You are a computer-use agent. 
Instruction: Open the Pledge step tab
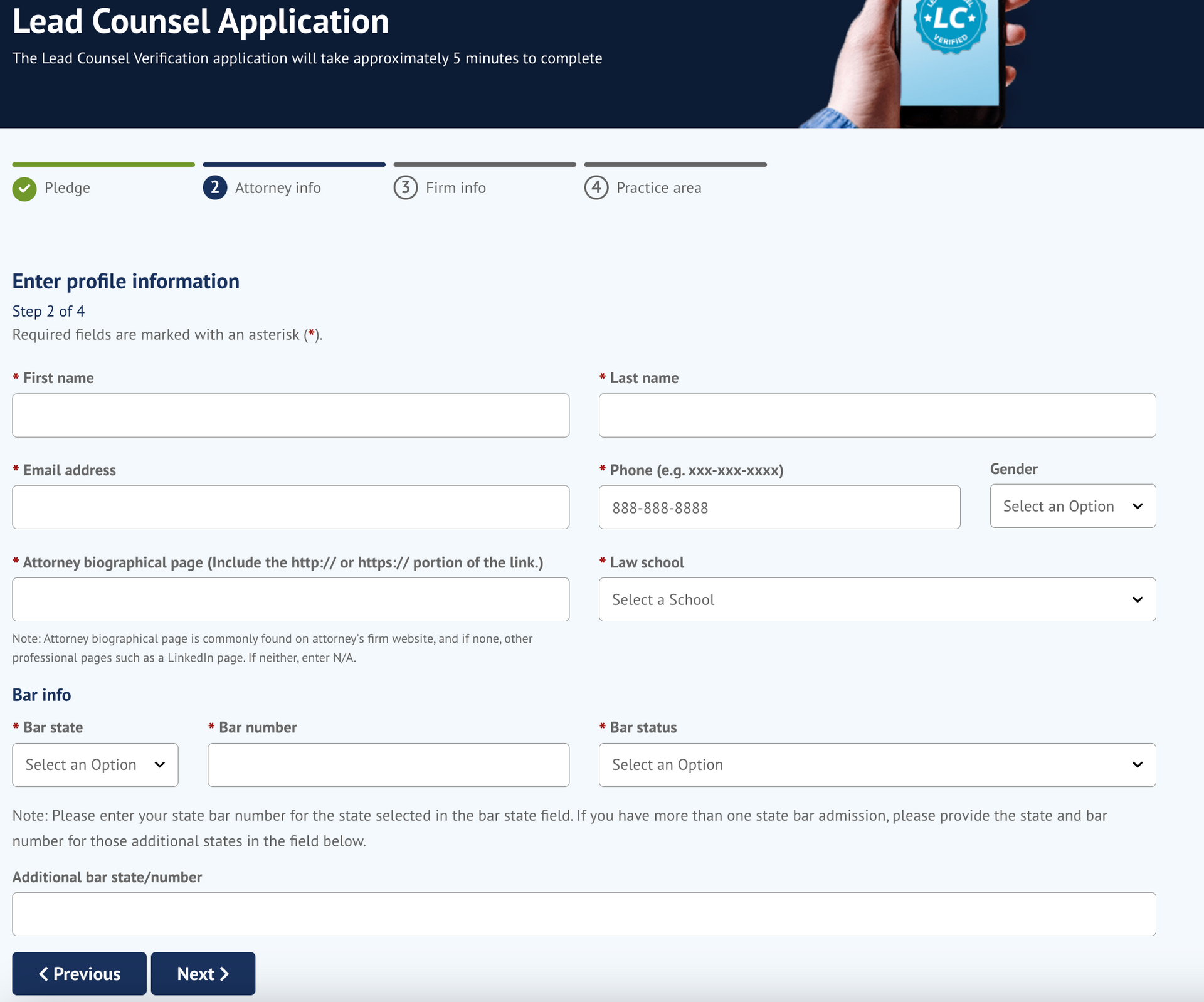103,182
